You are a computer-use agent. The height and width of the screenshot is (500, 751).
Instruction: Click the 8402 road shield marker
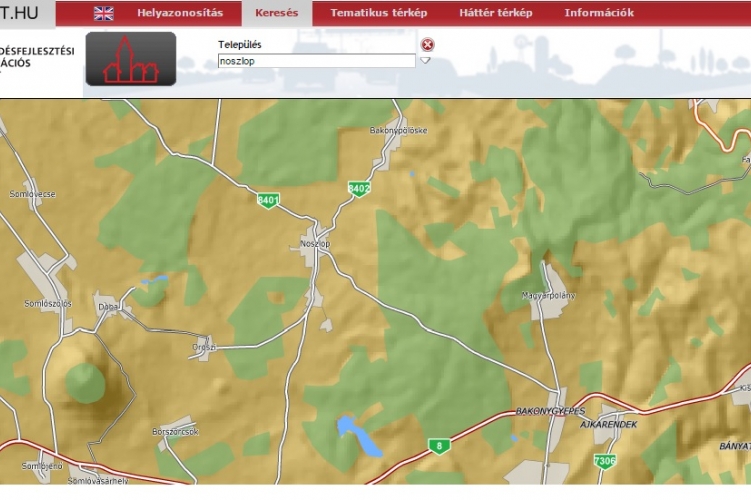click(x=359, y=188)
